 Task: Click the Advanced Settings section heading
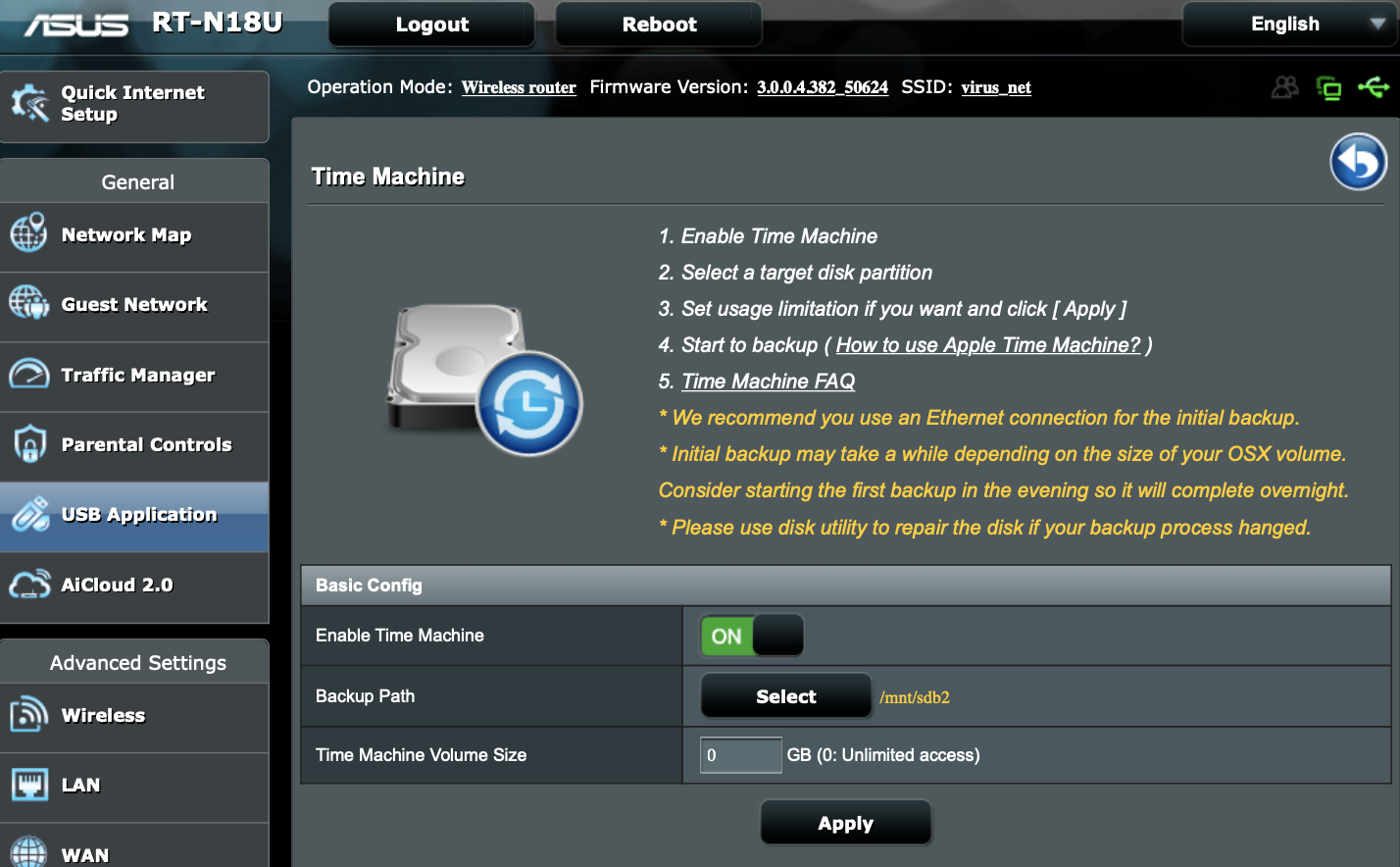137,663
